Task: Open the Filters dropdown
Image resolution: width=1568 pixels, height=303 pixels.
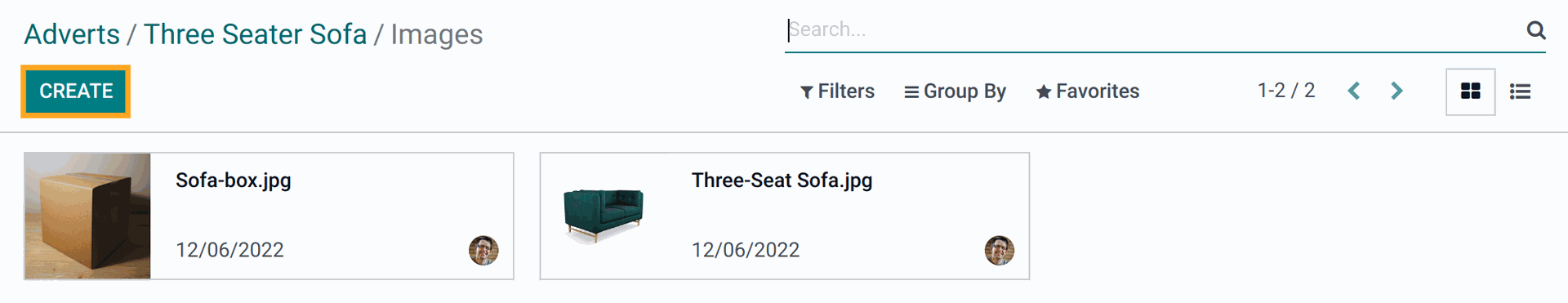Action: click(x=837, y=91)
